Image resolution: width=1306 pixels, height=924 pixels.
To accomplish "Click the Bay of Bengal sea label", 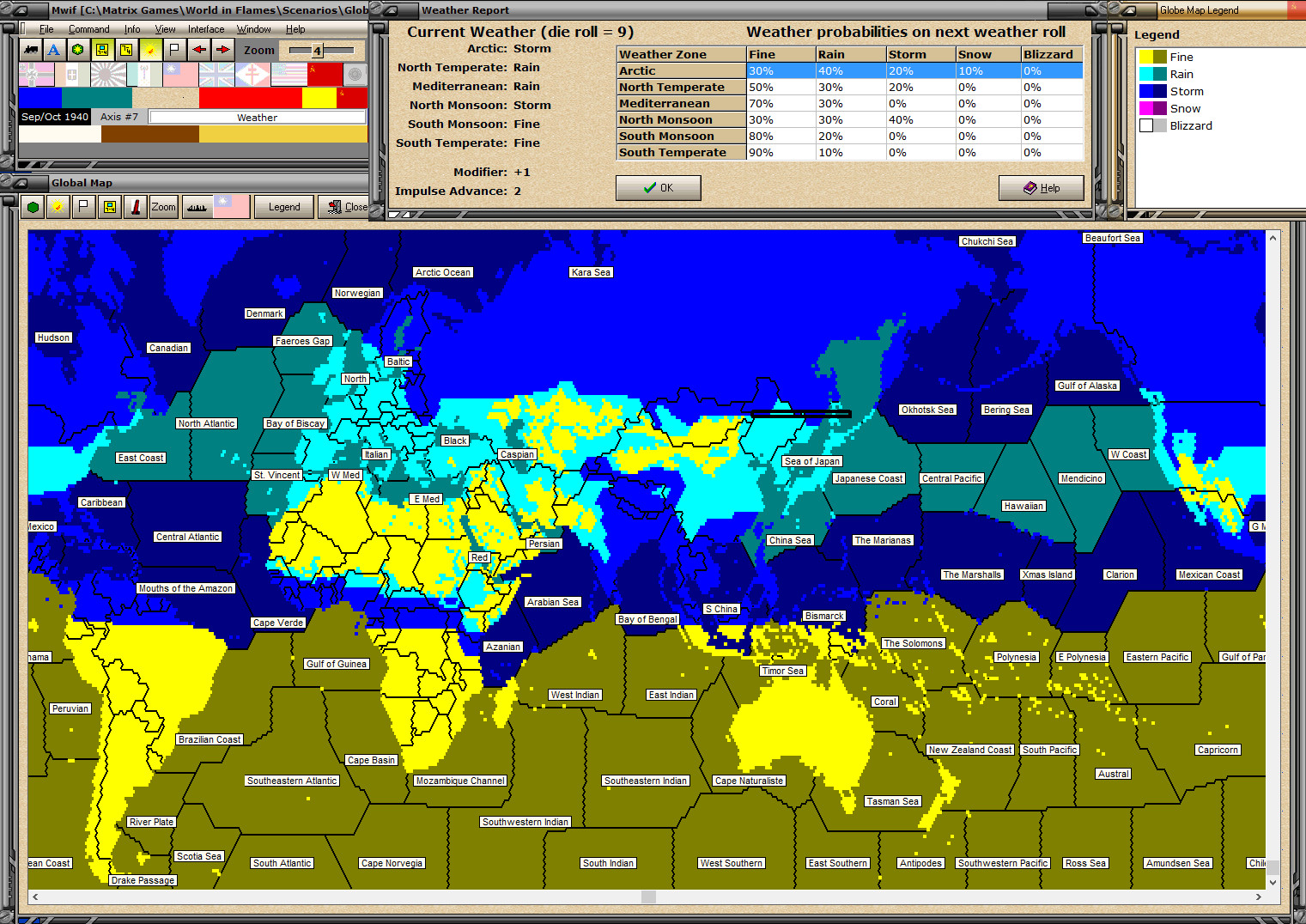I will (648, 619).
